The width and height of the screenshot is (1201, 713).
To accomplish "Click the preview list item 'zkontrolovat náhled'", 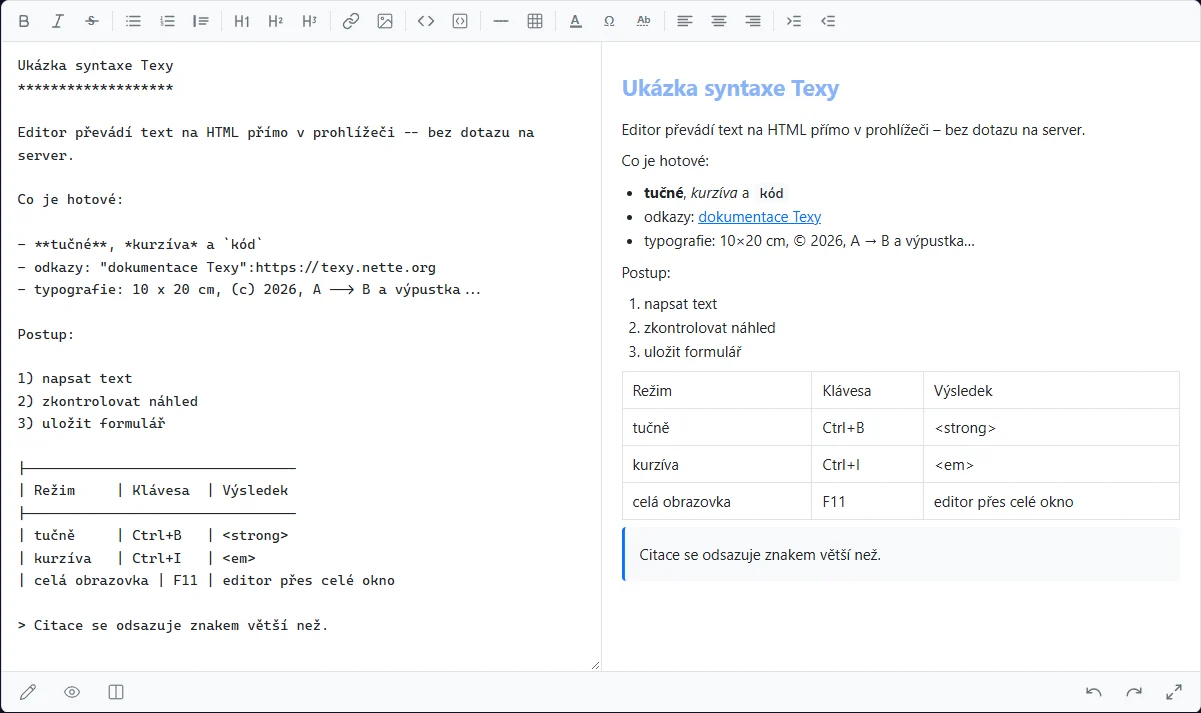I will point(710,328).
